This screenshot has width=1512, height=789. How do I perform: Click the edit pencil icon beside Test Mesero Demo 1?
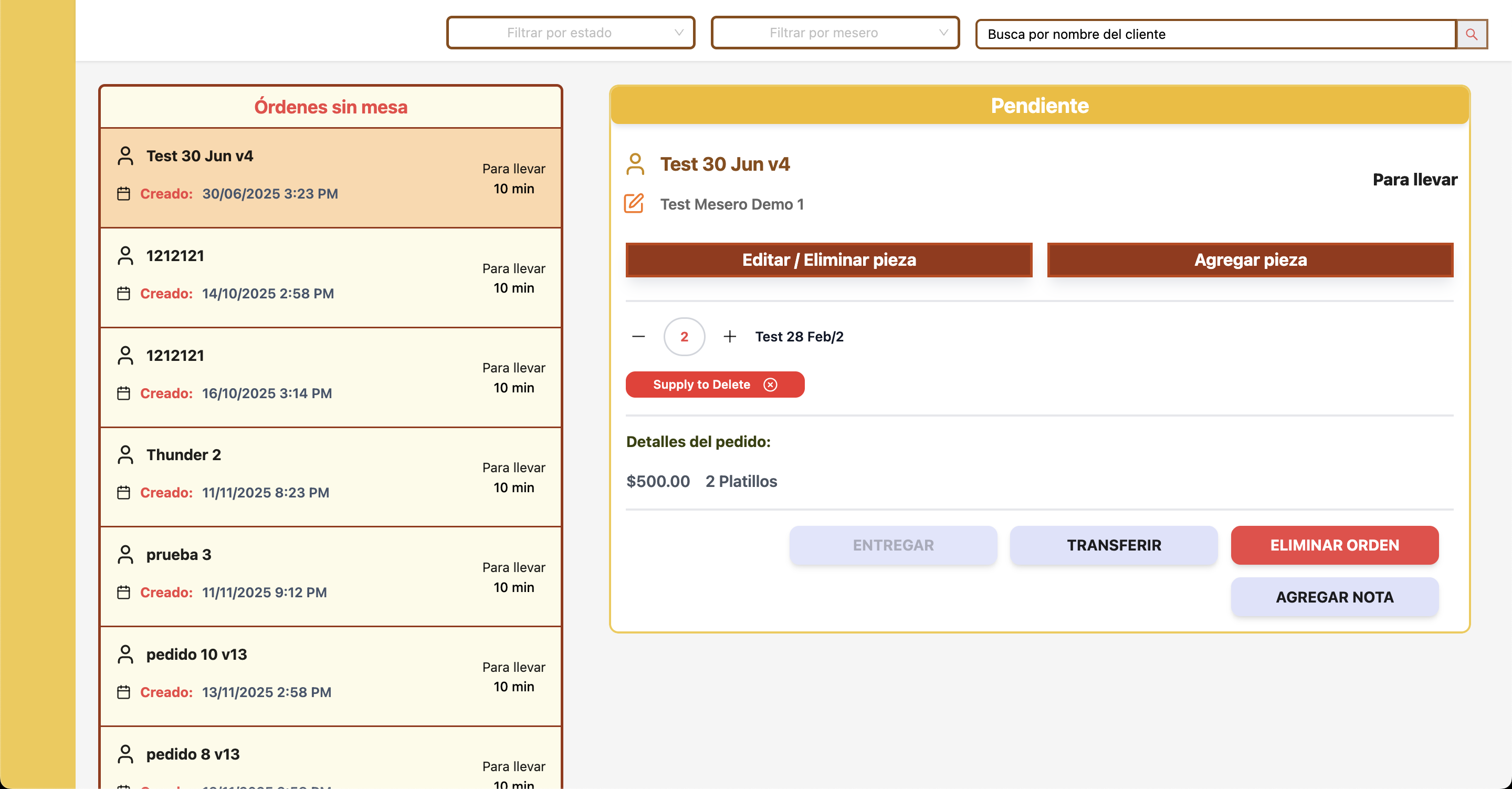coord(634,204)
